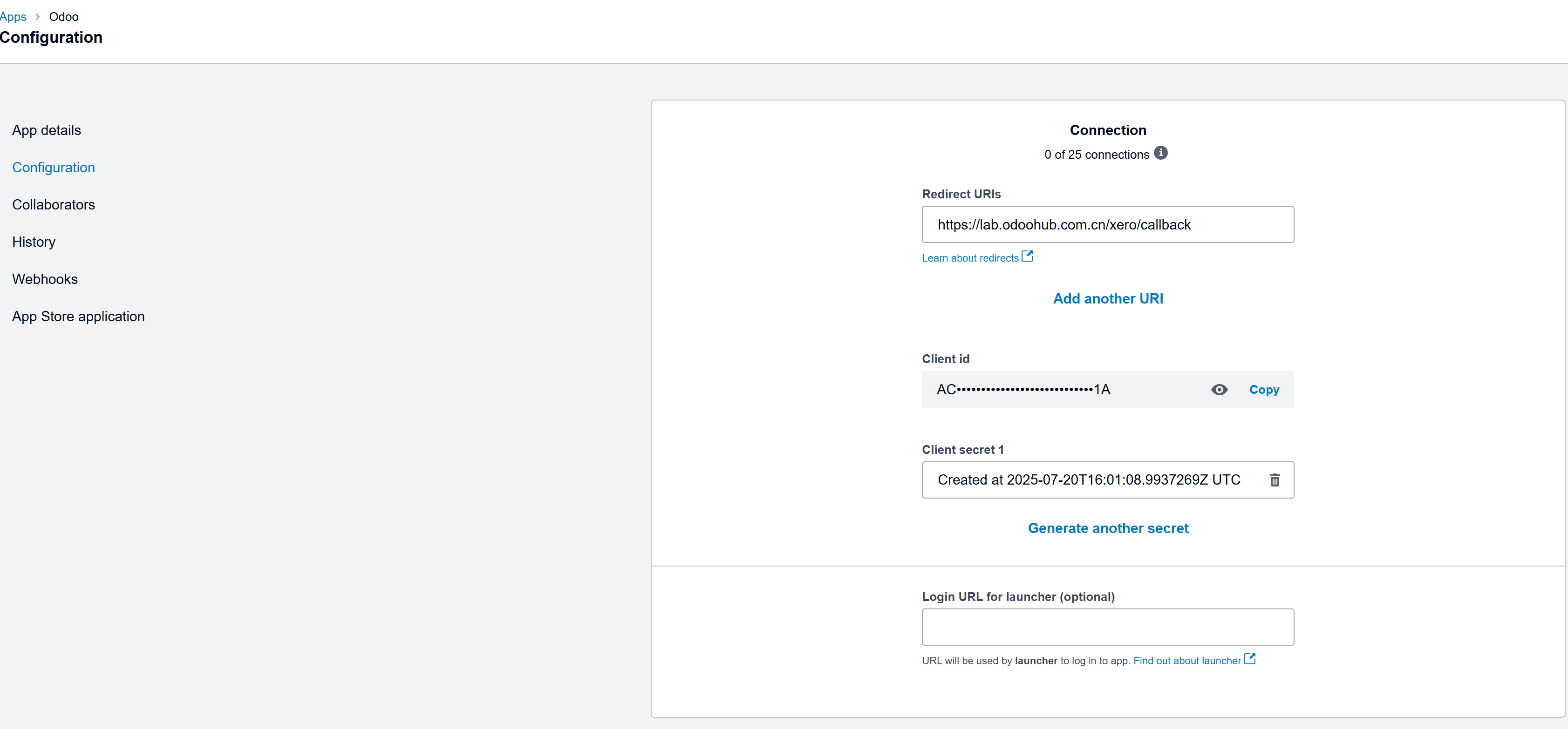Click the Configuration page title
The width and height of the screenshot is (1568, 729).
tap(51, 37)
